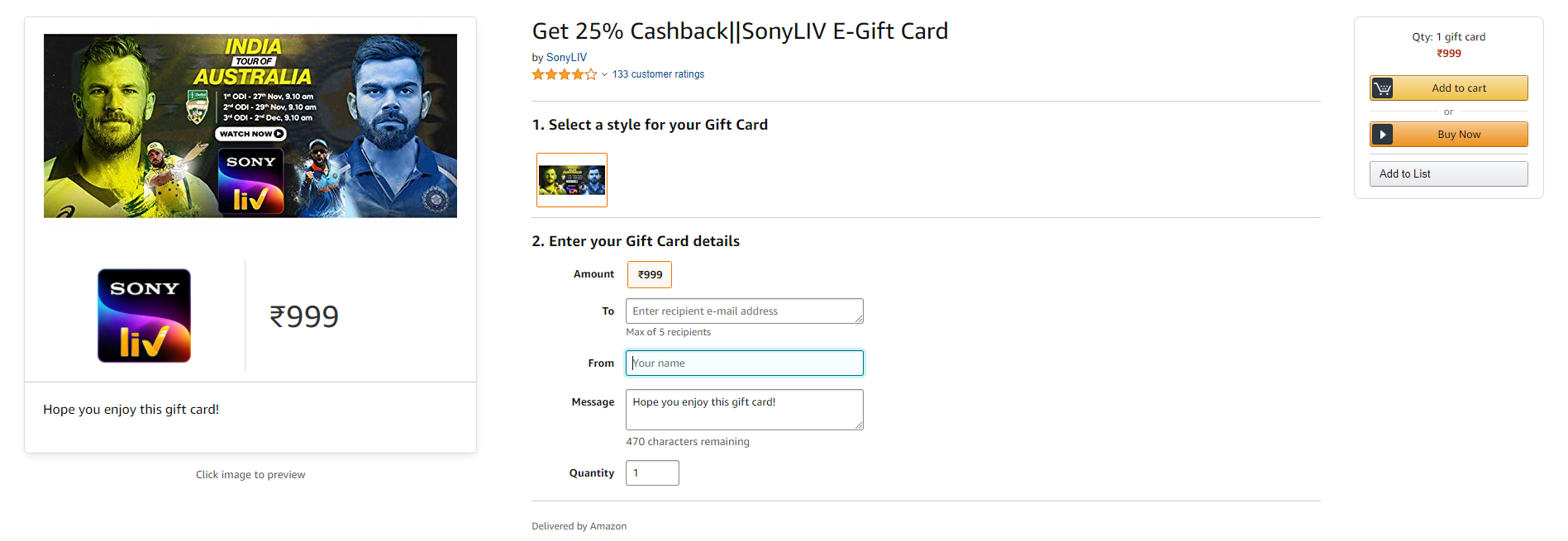This screenshot has height=541, width=1568.
Task: Click the shopping cart icon on Add to cart
Action: click(x=1382, y=88)
